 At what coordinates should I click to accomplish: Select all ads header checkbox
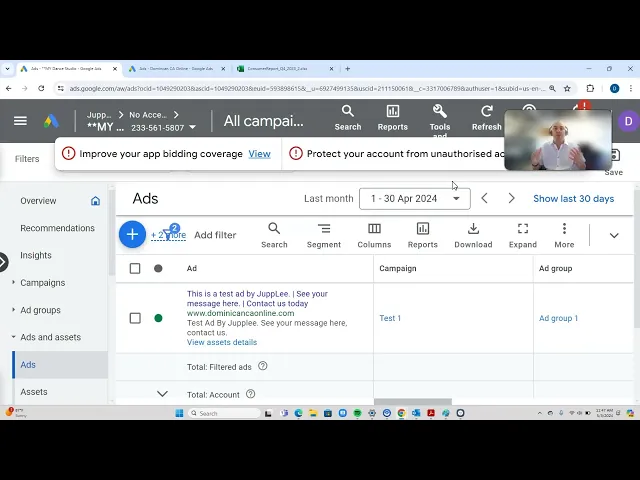135,269
